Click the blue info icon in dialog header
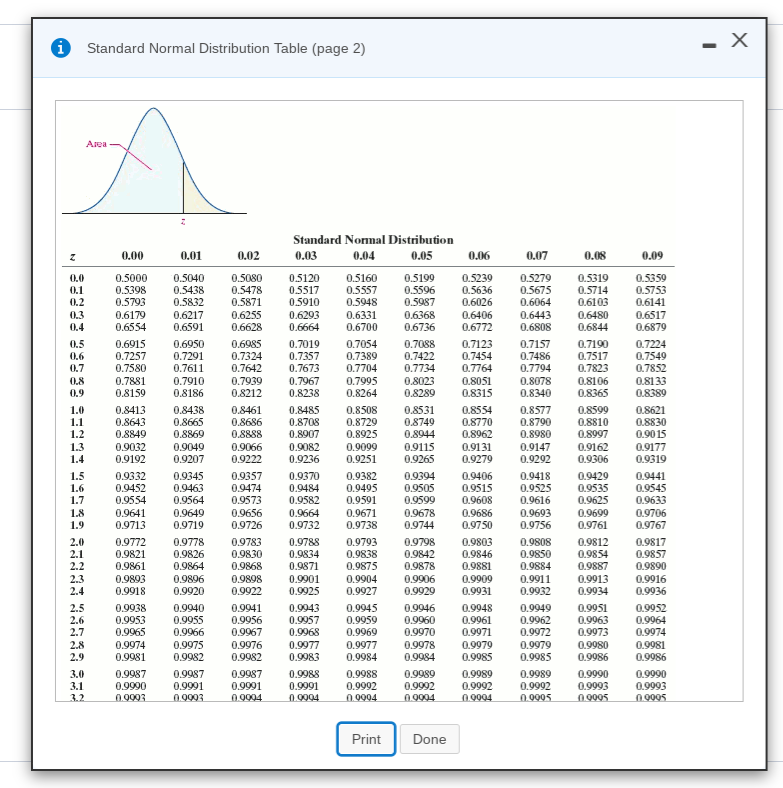This screenshot has width=783, height=788. coord(61,48)
